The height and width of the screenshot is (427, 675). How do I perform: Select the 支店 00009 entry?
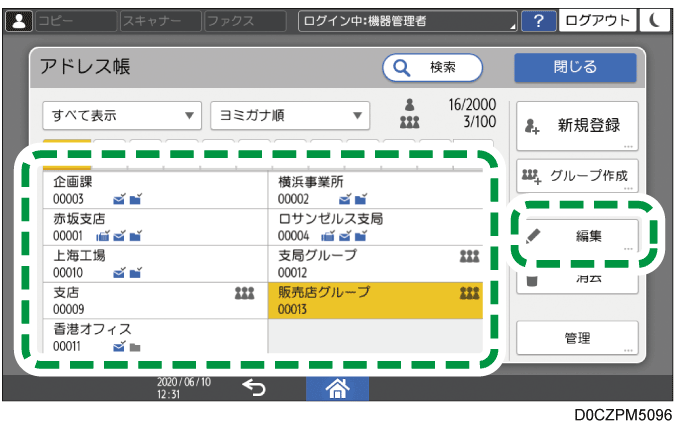(155, 300)
